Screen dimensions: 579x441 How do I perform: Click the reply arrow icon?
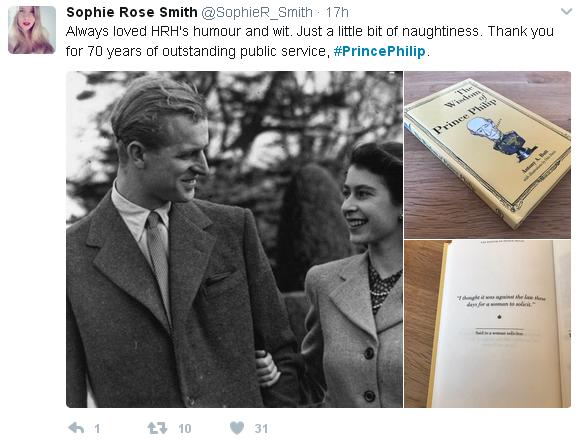point(76,428)
